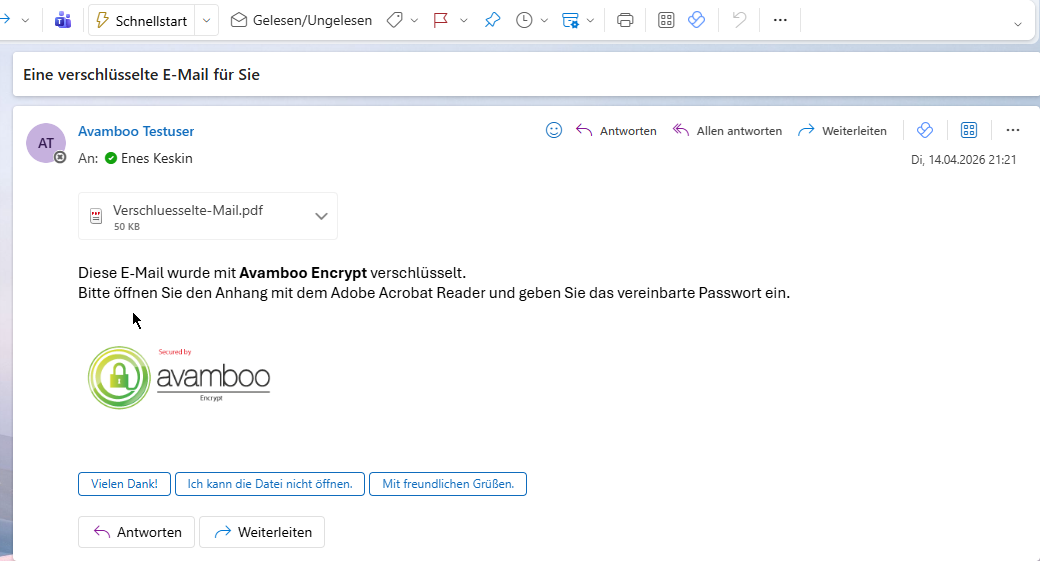Click Weiterleiten in the message header
This screenshot has height=561, width=1040.
tap(842, 131)
